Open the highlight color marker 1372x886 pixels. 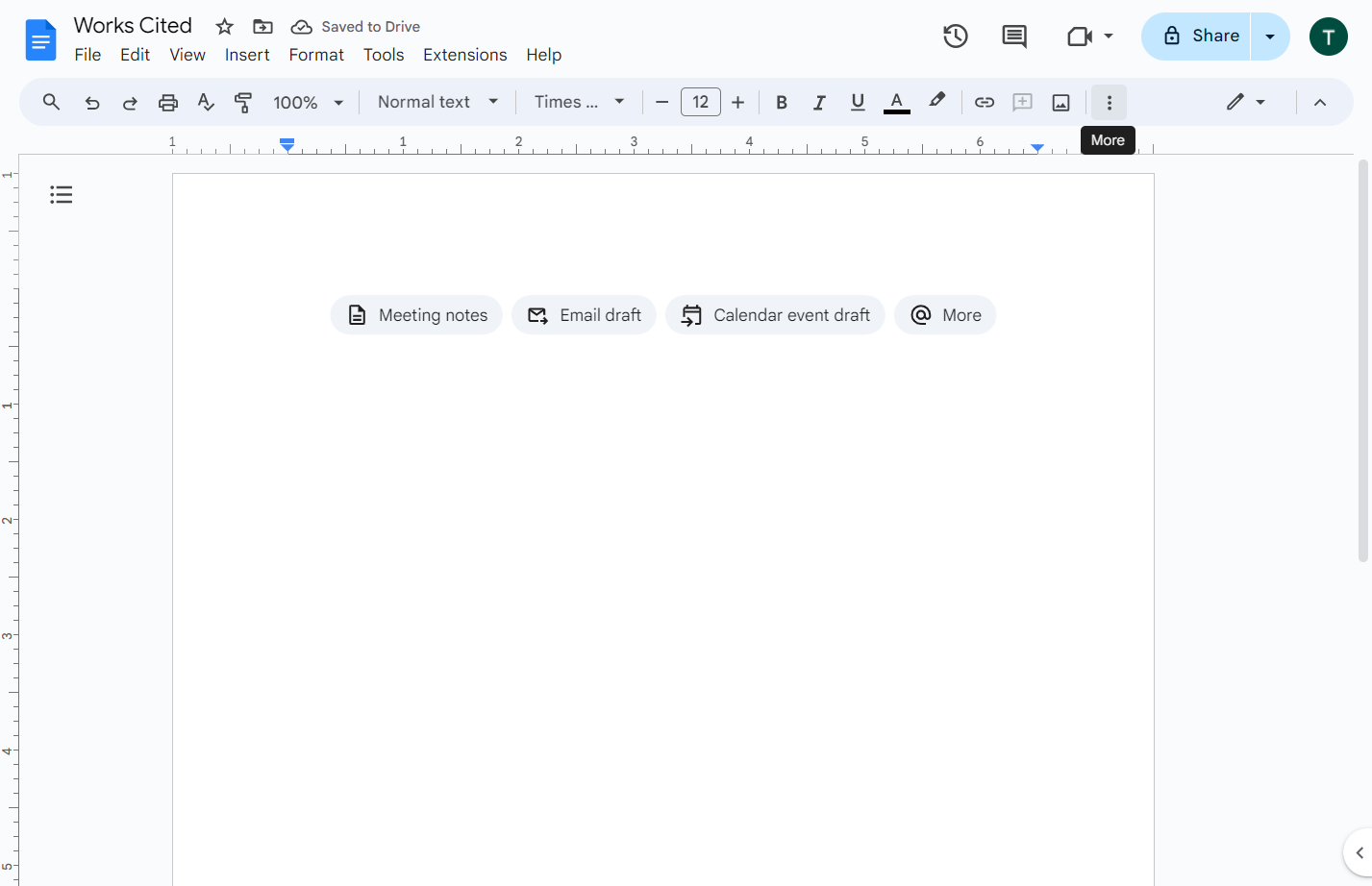936,101
